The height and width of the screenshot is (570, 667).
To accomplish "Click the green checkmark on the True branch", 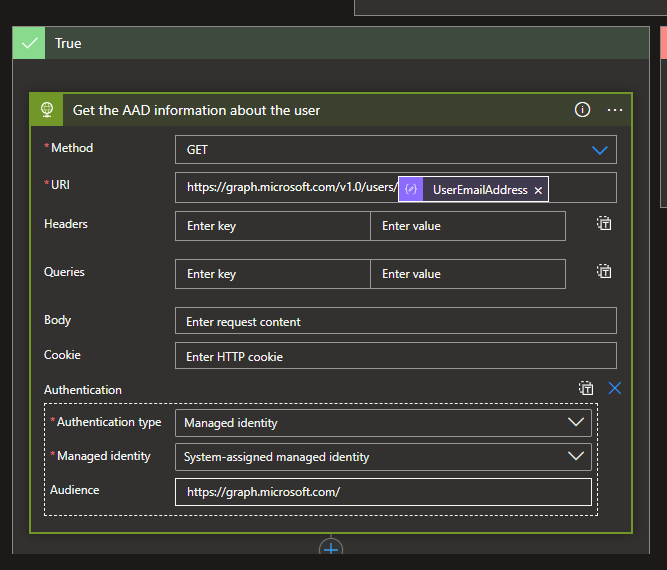I will (29, 43).
